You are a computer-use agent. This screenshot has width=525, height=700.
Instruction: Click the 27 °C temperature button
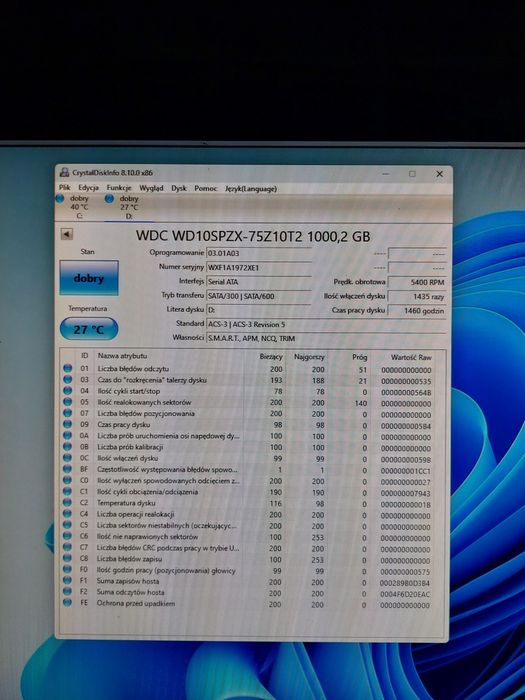88,329
